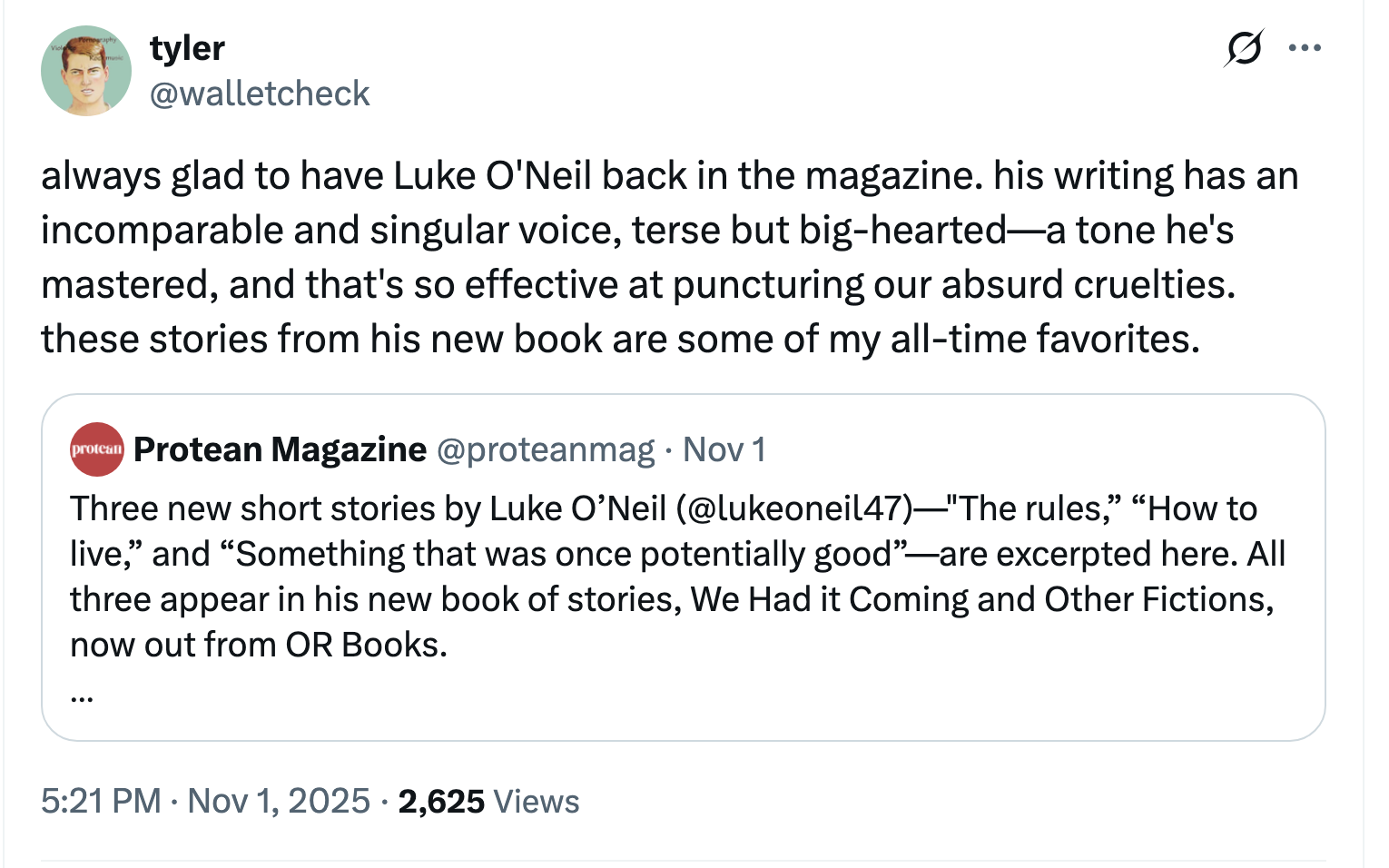The image size is (1389, 868).
Task: Open the three-dot more options menu
Action: [x=1305, y=48]
